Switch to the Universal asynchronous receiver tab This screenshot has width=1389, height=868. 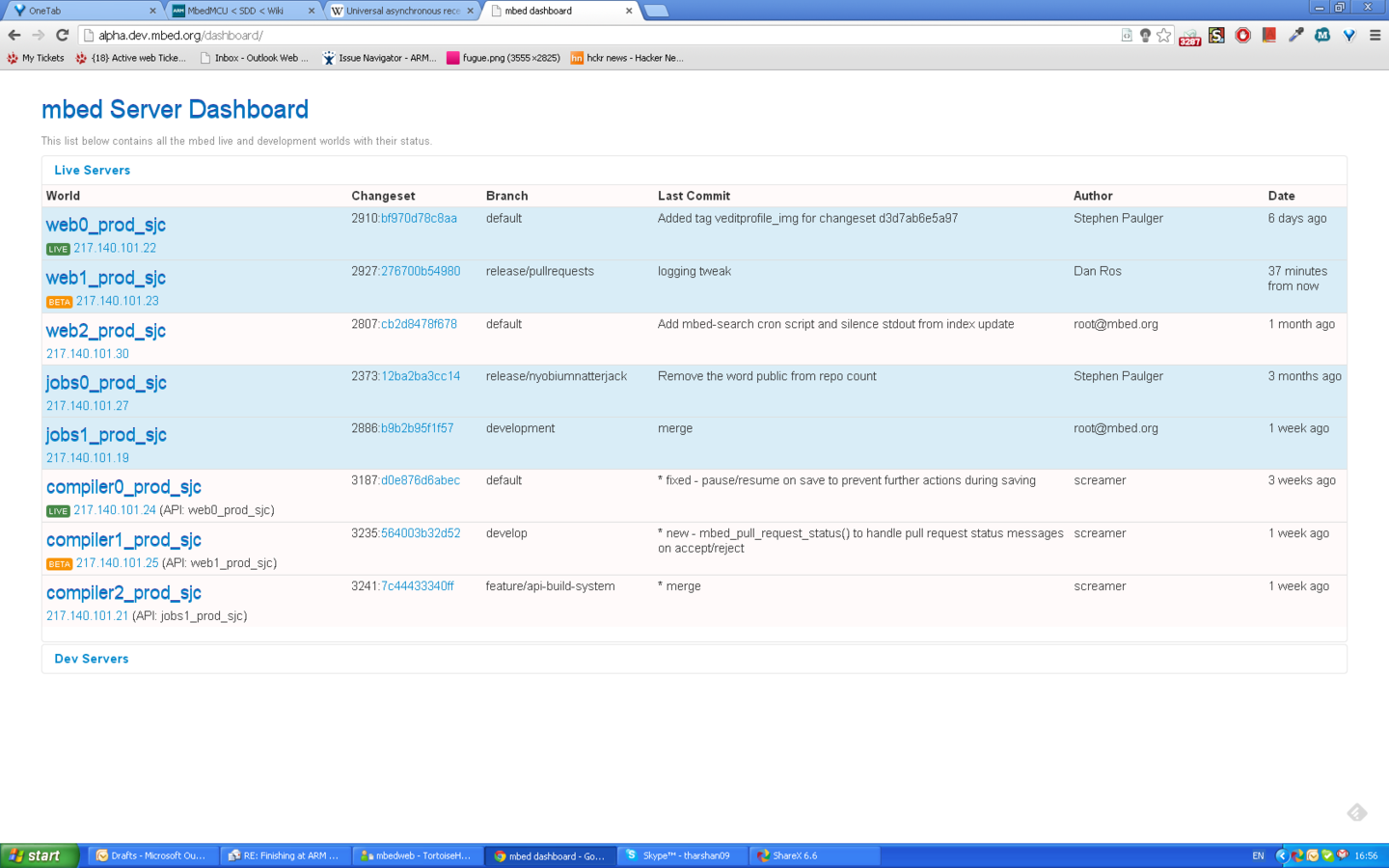tap(402, 11)
